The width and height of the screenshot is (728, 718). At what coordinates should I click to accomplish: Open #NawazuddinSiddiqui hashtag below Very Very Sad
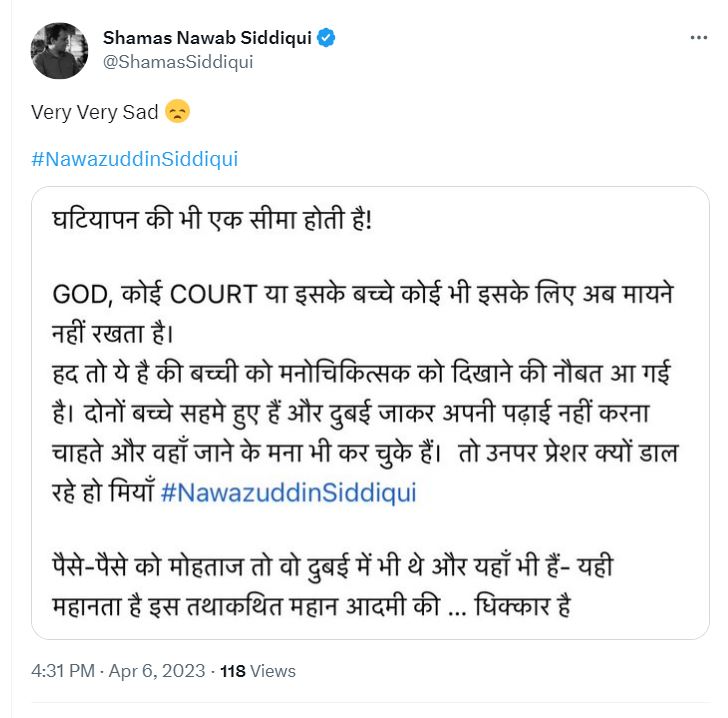135,159
